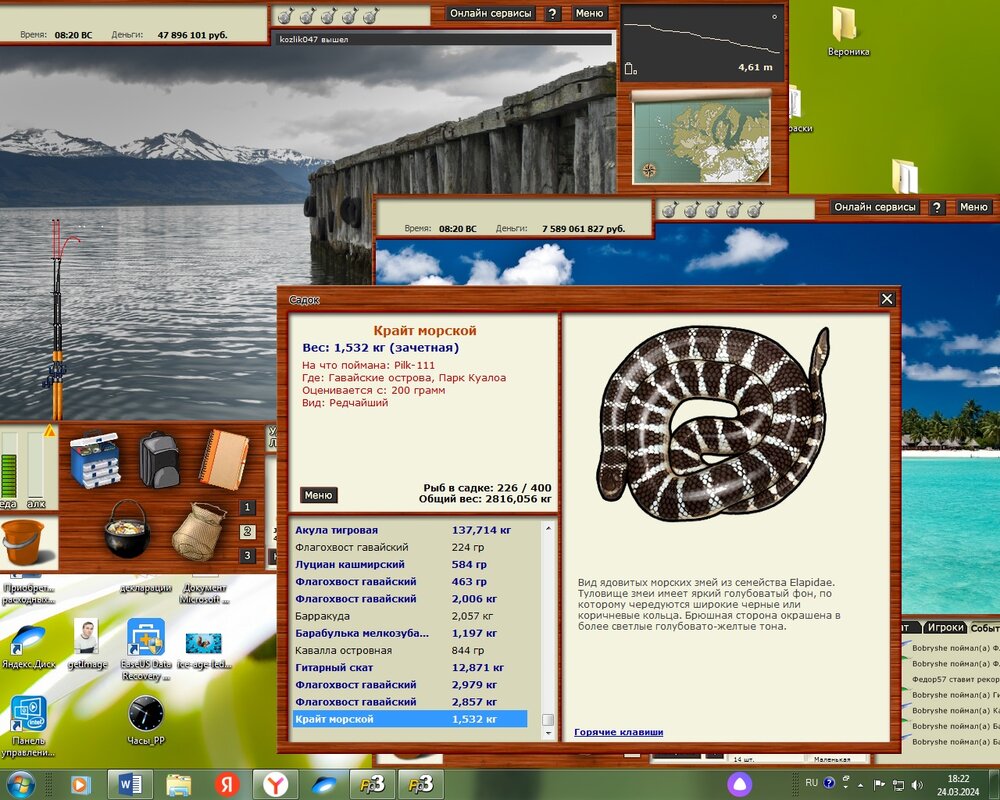Click the orange bucket icon

tap(21, 542)
